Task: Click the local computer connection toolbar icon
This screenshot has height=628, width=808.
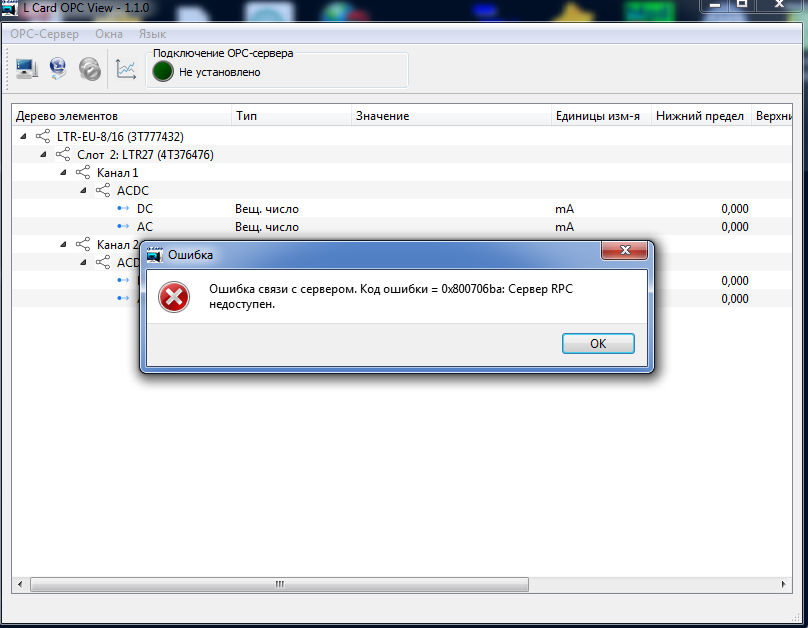Action: (27, 69)
